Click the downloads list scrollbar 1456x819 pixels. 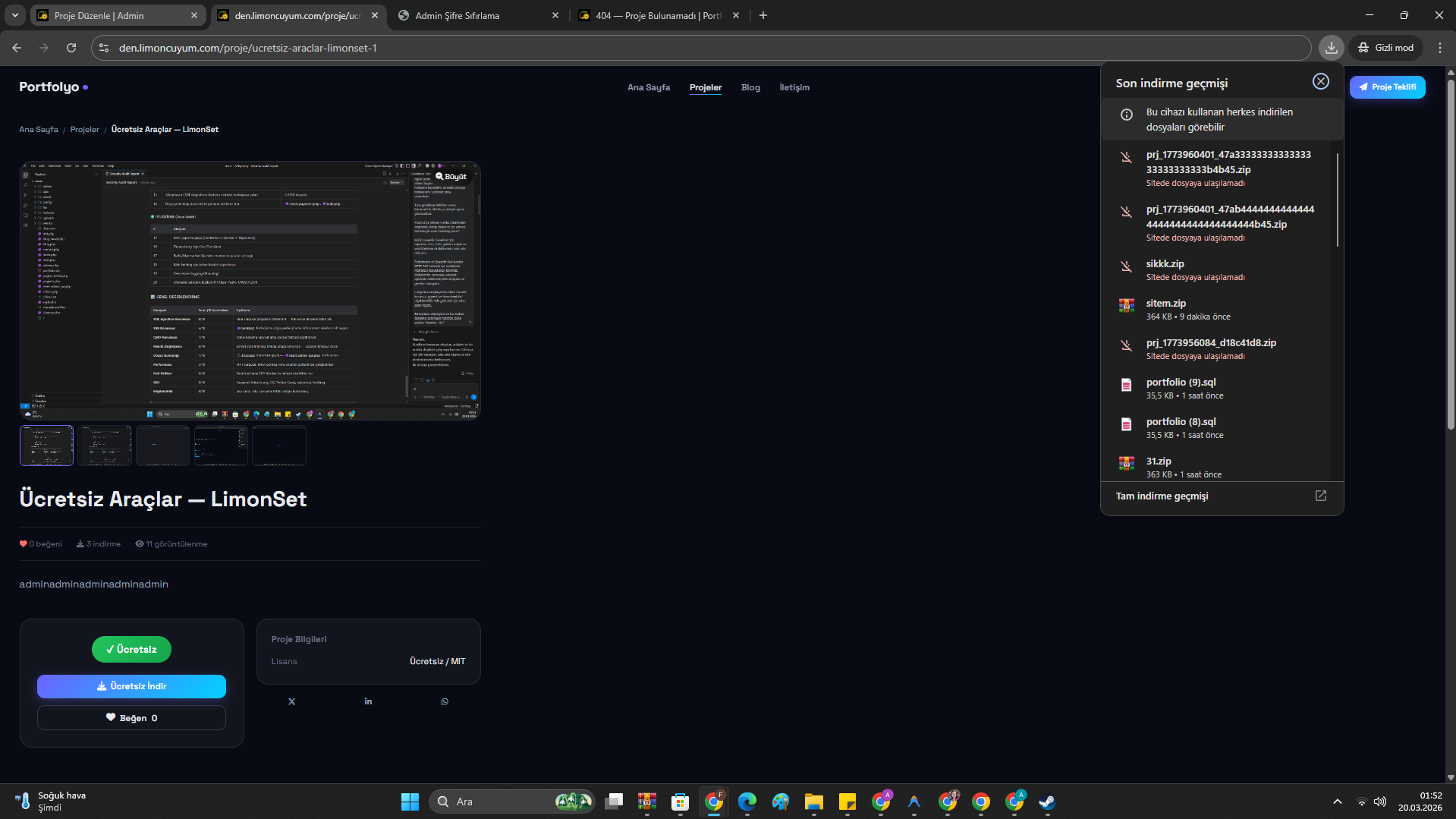(x=1337, y=200)
